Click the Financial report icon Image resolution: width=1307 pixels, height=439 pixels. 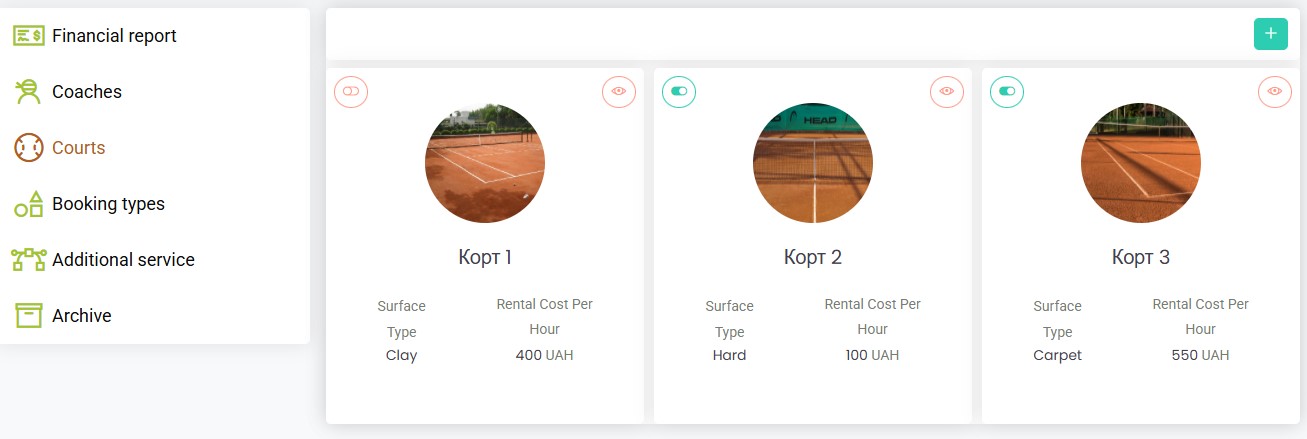pos(28,36)
